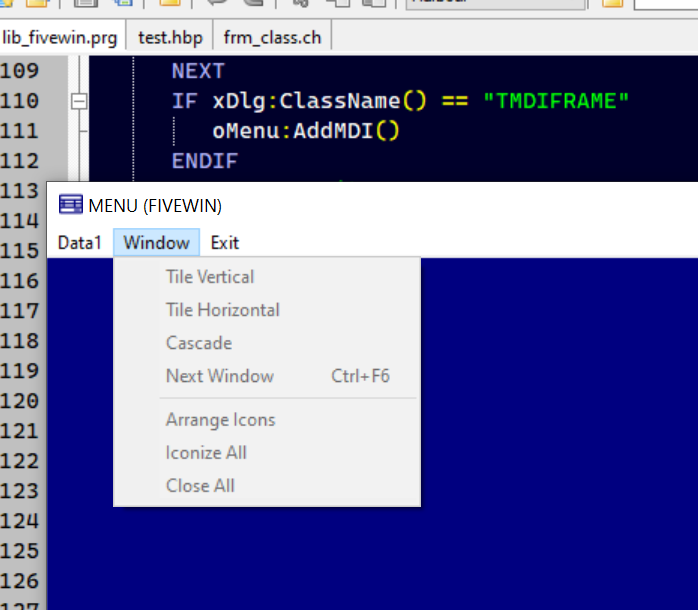Click Close All in the Window menu

(267, 486)
